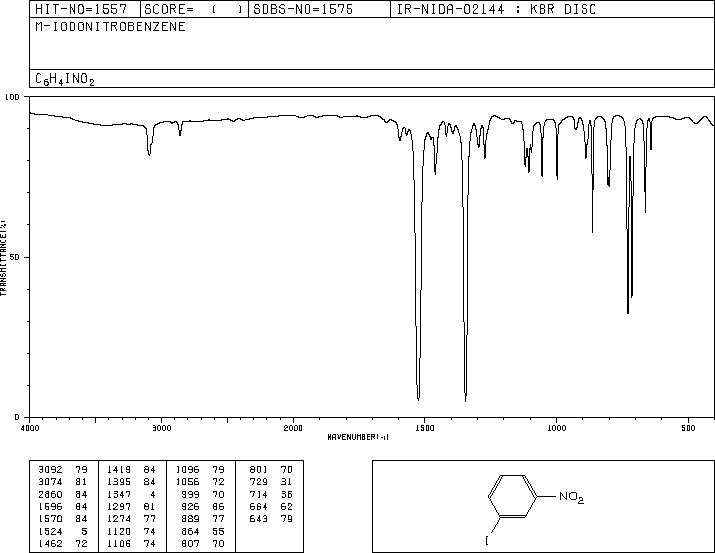
Task: Highlight the 714 entry in peak table
Action: click(259, 494)
